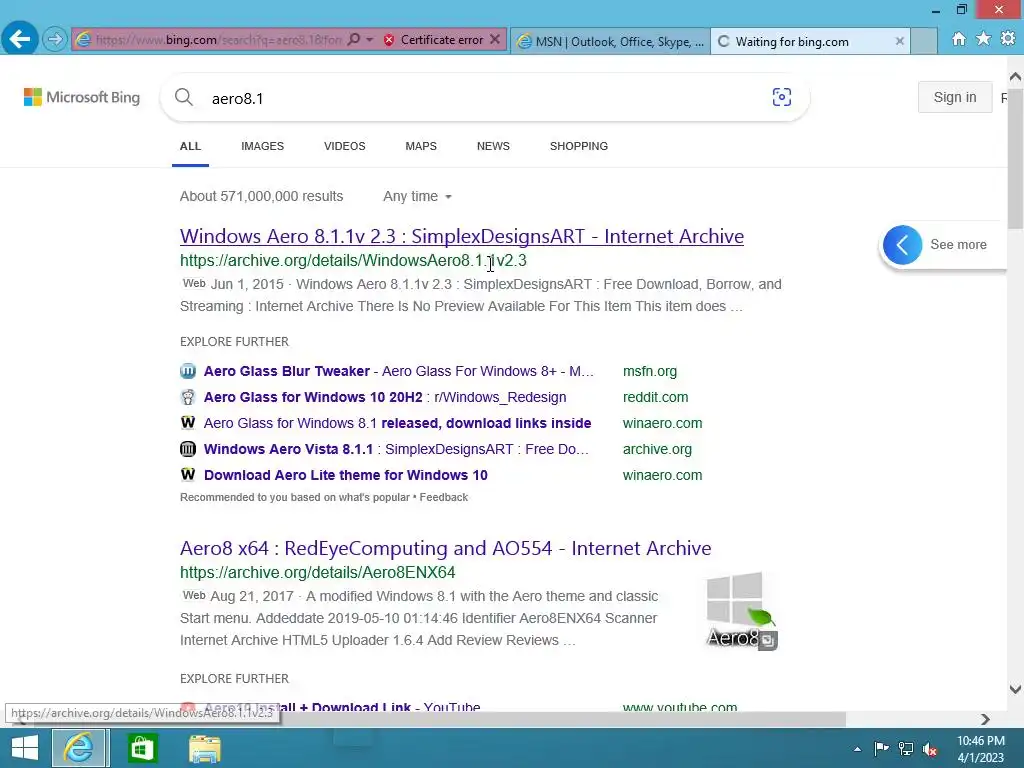Click the Microsoft Bing logo

pyautogui.click(x=82, y=97)
